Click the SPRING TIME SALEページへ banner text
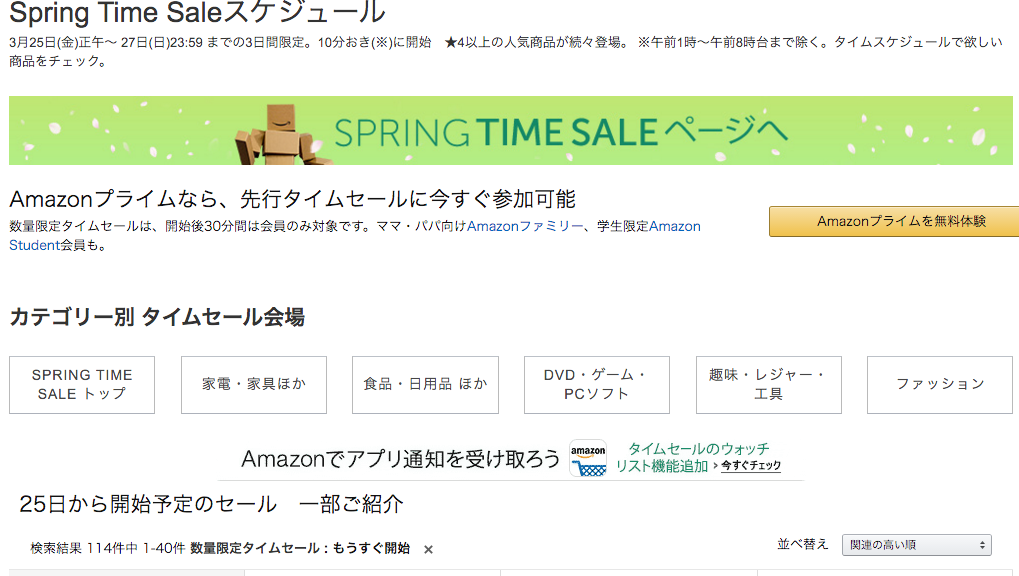Screen dimensions: 1019x576 point(561,131)
